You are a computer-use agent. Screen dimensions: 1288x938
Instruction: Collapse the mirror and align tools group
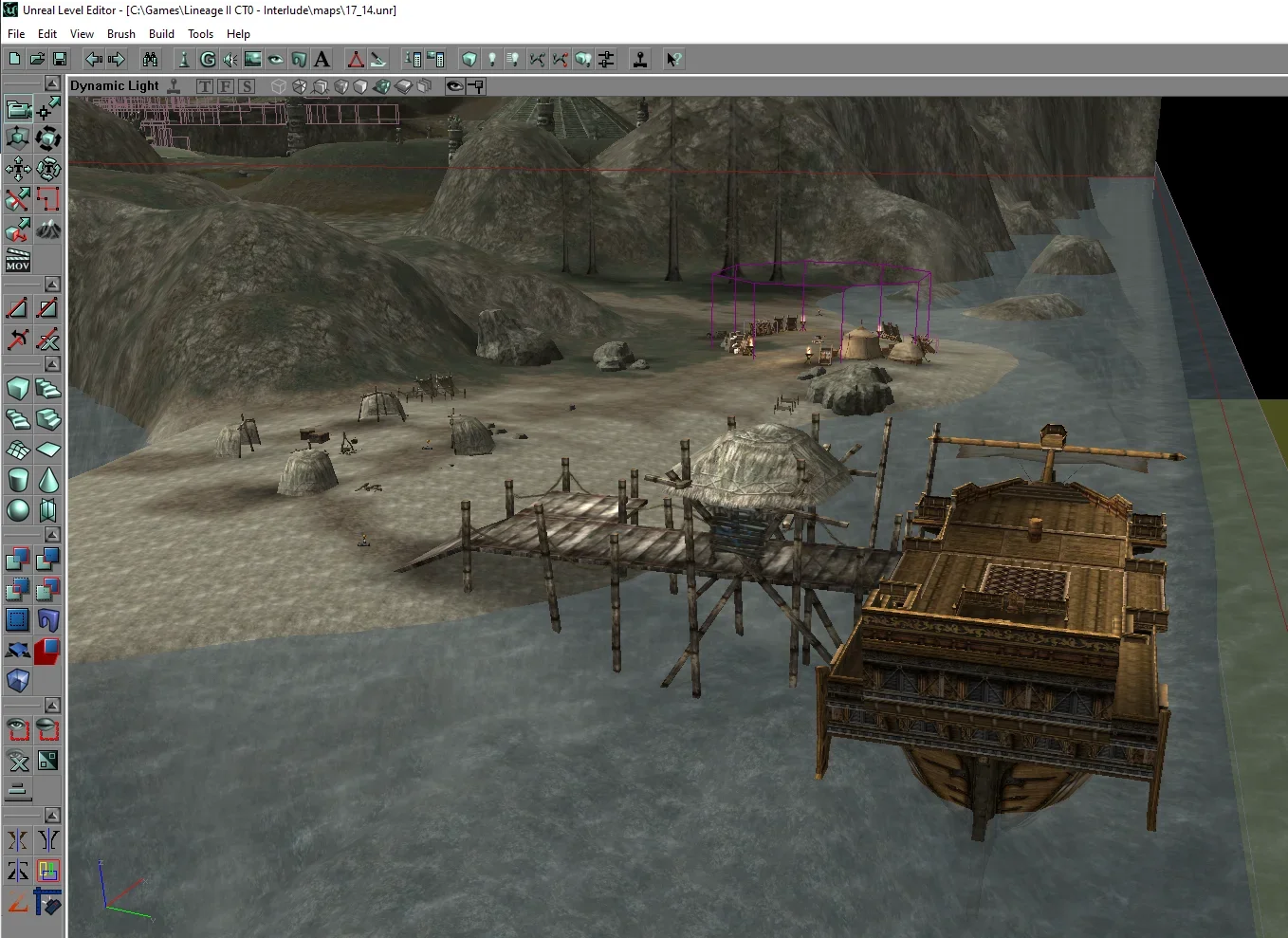[x=52, y=816]
